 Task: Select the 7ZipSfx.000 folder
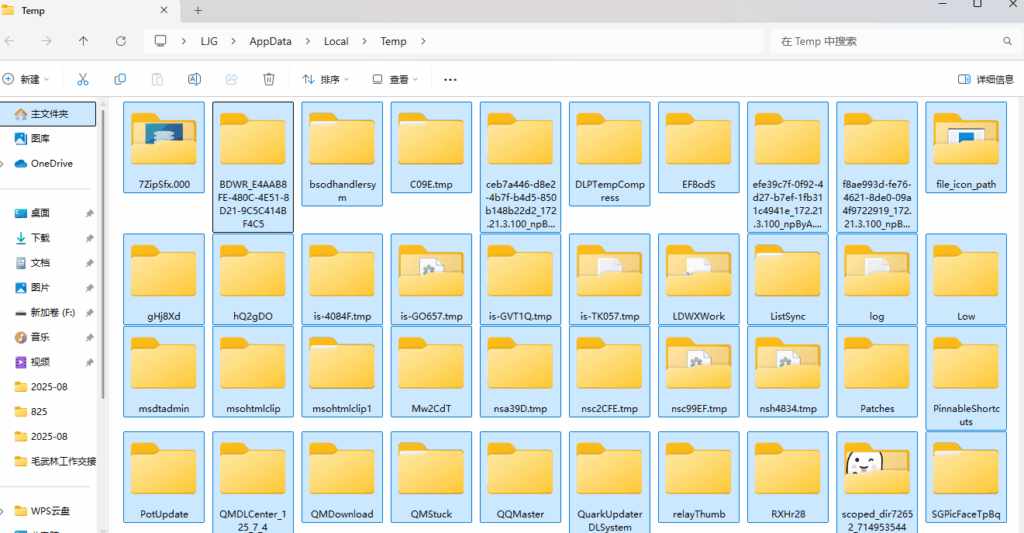(164, 146)
